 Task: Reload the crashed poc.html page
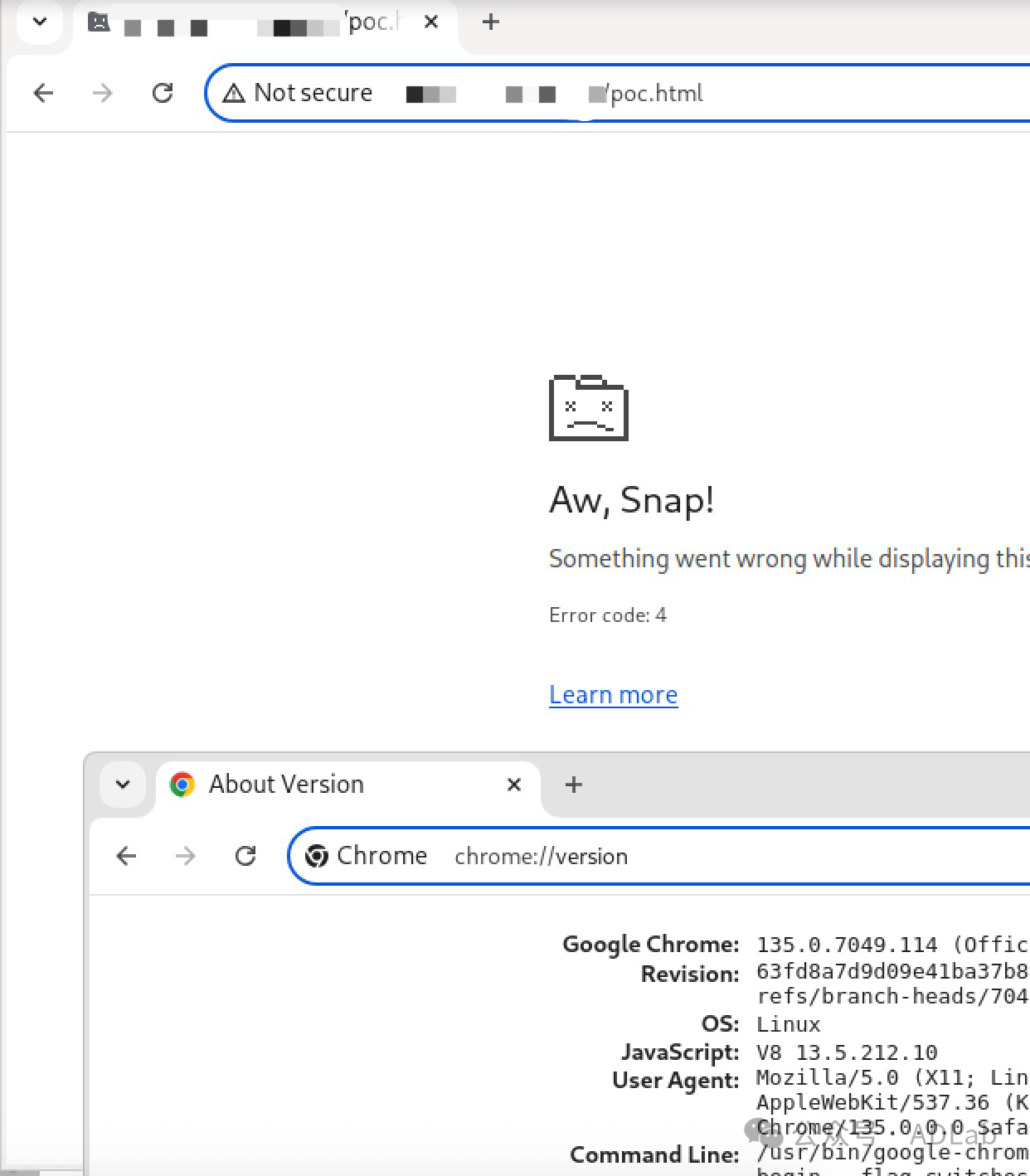click(x=163, y=93)
